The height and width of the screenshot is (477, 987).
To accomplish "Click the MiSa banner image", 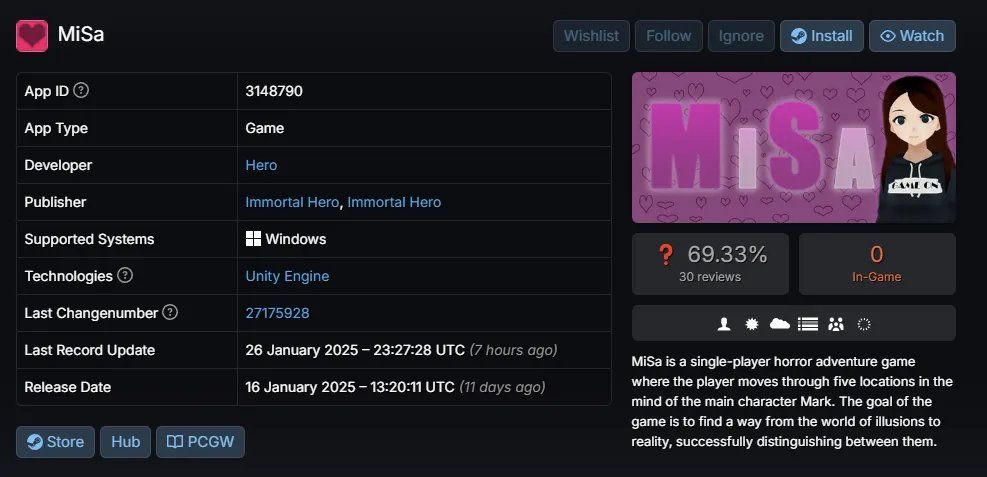I will coord(794,147).
